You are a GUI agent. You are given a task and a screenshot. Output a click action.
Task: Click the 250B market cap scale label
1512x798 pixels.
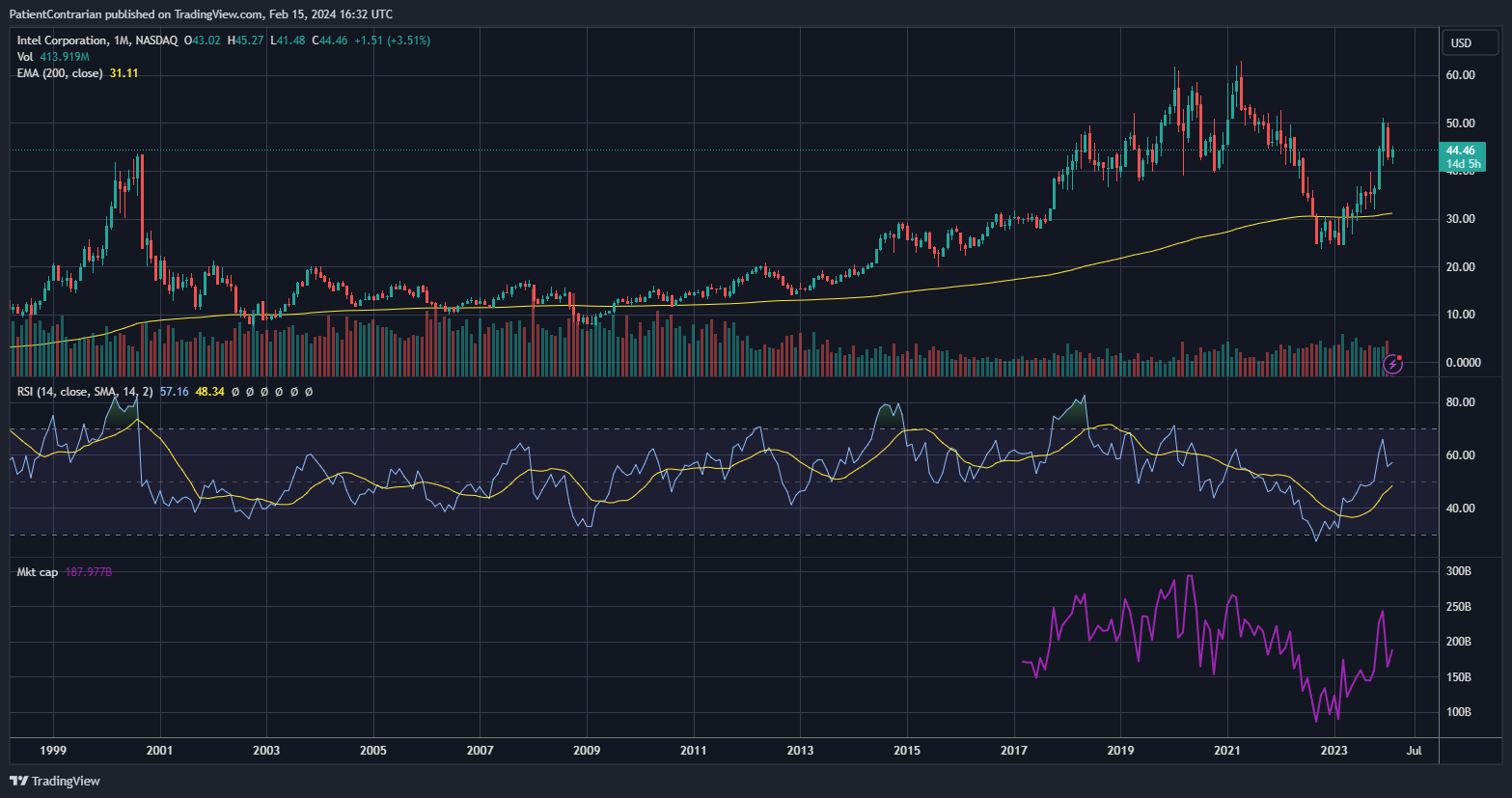point(1458,607)
